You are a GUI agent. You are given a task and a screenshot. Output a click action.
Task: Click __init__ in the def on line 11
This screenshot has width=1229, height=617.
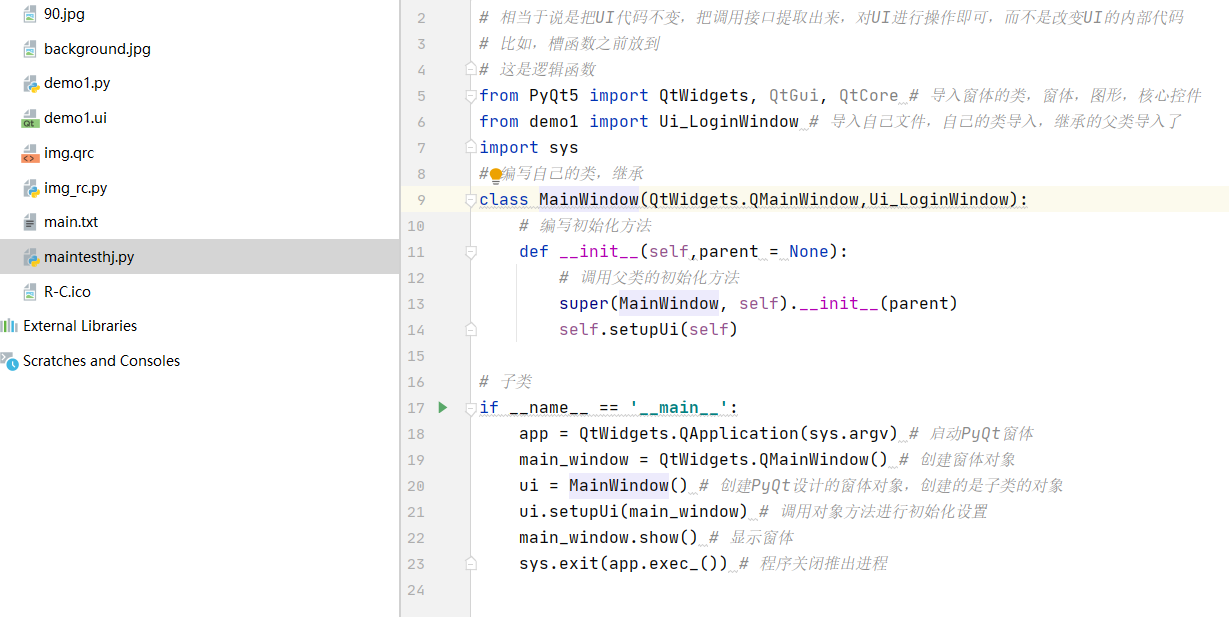[599, 252]
